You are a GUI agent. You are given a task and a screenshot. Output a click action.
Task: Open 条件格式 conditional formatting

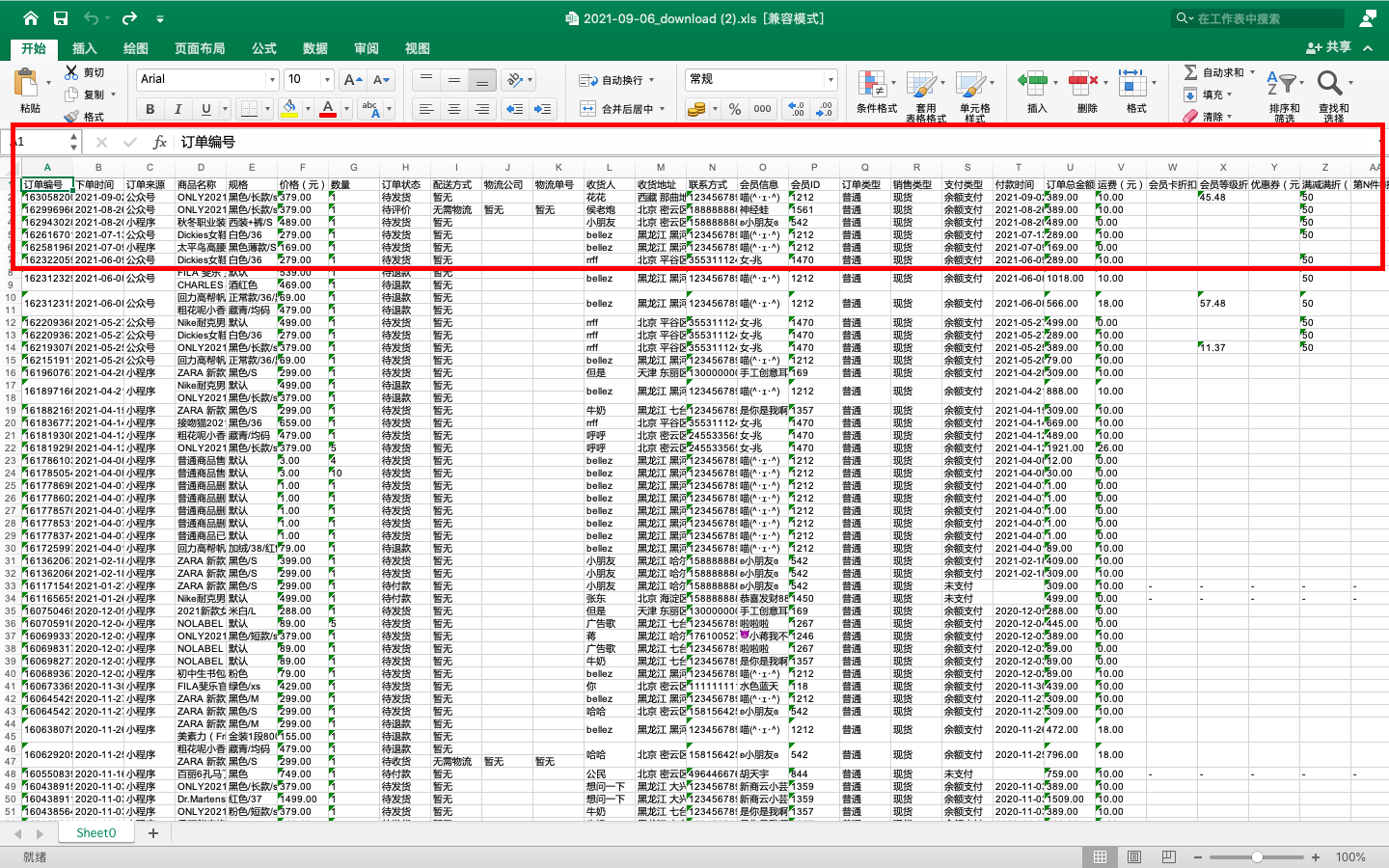pyautogui.click(x=877, y=93)
